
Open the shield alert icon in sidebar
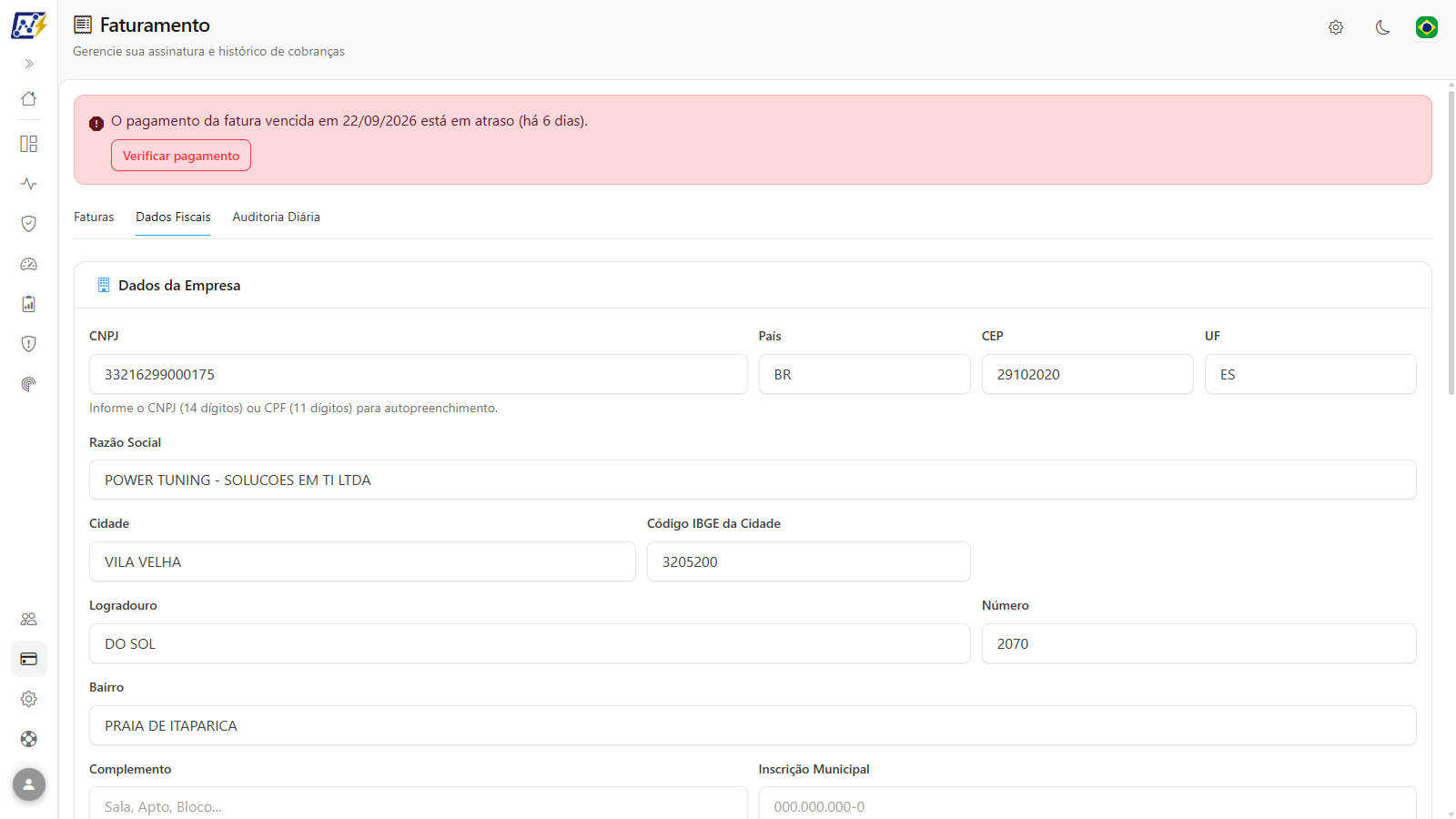[29, 344]
